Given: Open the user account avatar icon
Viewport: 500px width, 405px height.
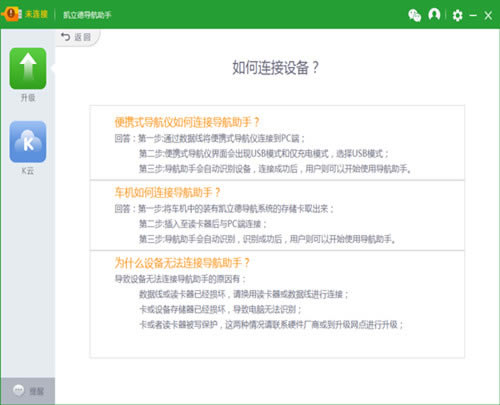Looking at the screenshot, I should [434, 15].
